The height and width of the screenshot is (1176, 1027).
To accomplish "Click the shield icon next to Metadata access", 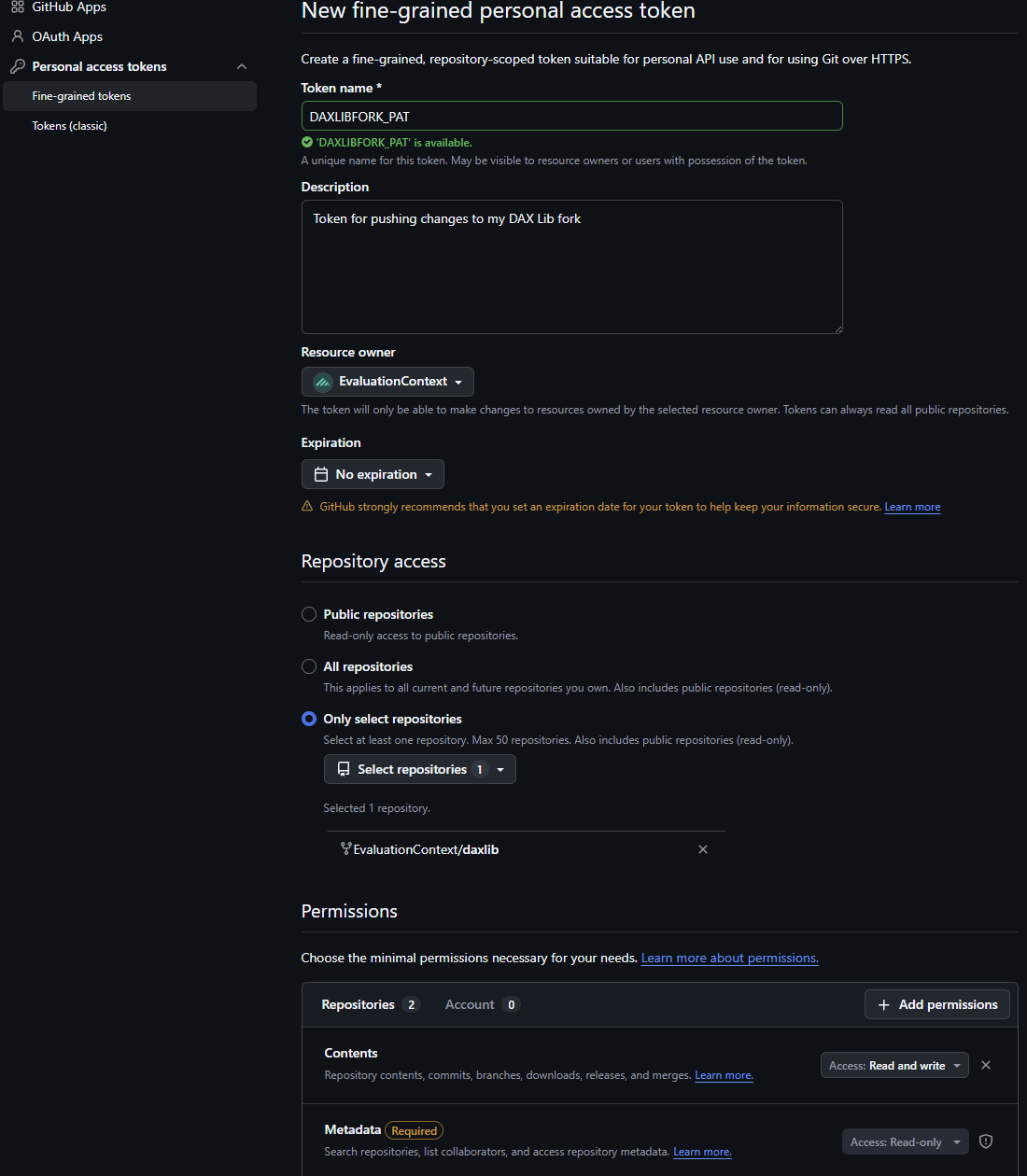I will point(985,1141).
